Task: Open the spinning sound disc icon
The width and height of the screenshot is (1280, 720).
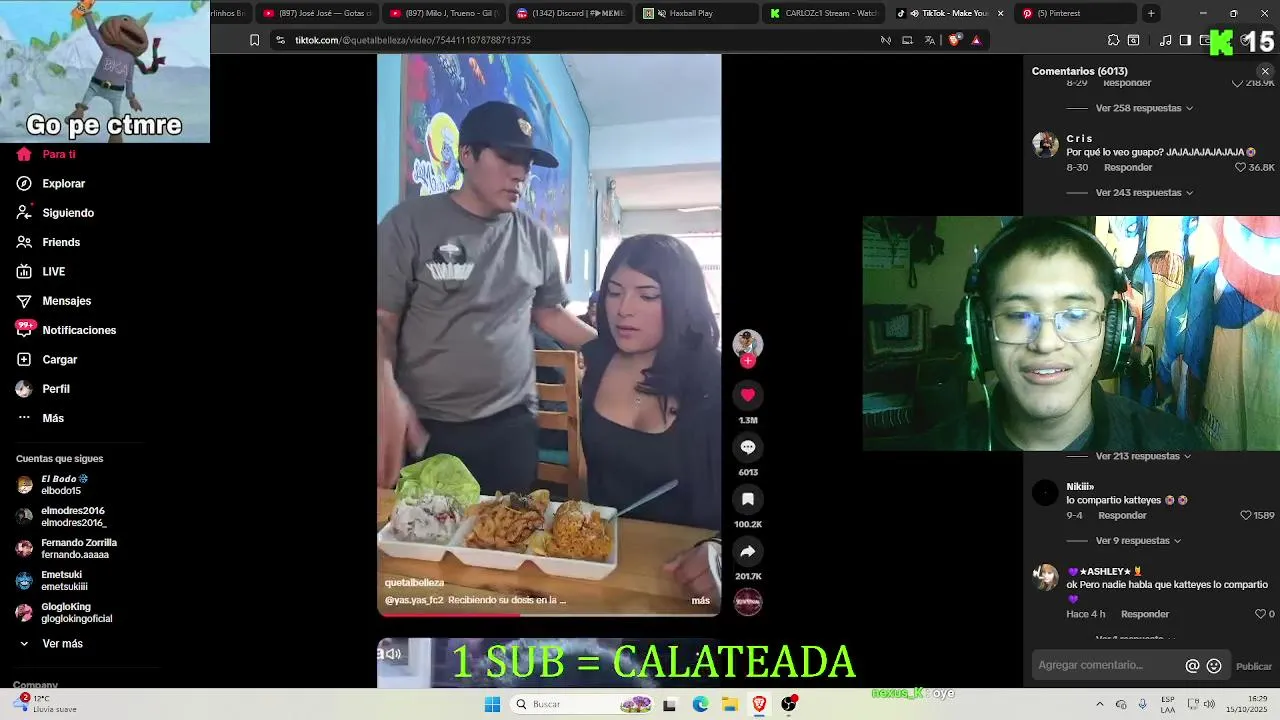Action: pos(748,602)
